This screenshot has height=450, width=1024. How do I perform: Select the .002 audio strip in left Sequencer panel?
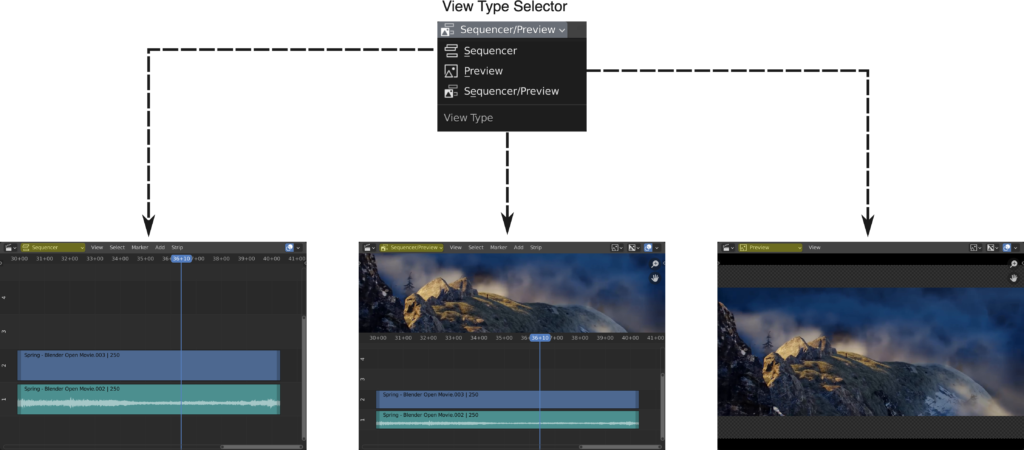(149, 399)
